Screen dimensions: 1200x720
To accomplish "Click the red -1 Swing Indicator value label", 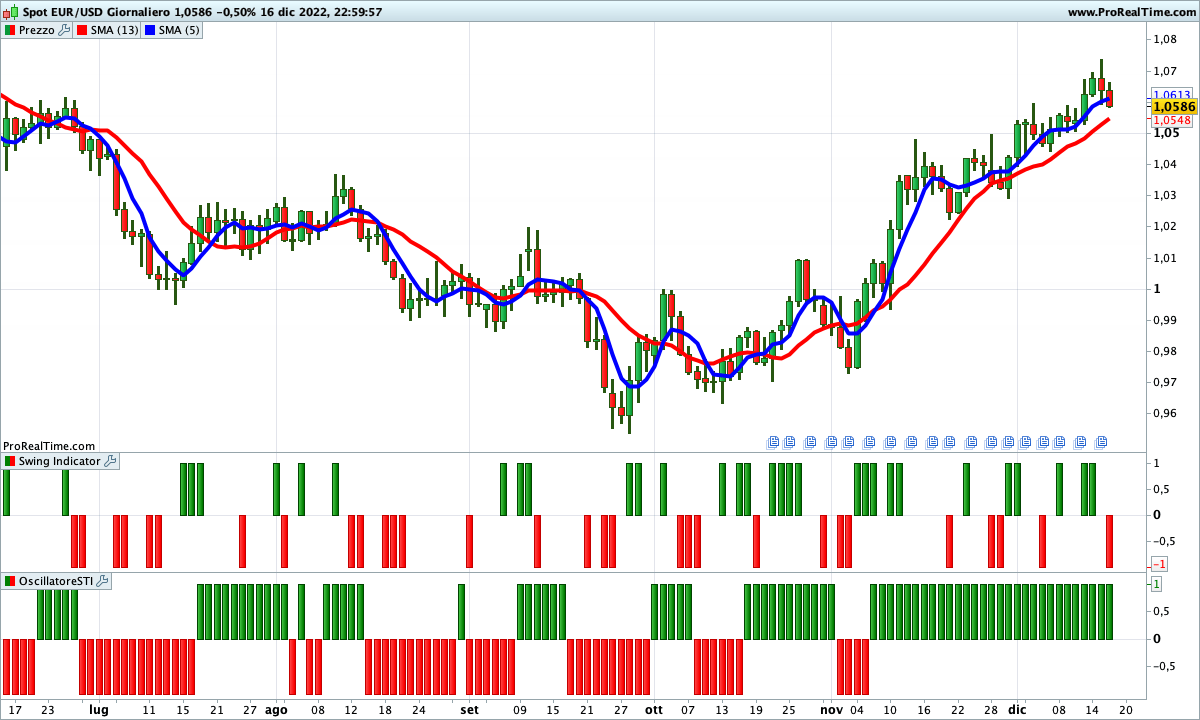I will [x=1159, y=564].
